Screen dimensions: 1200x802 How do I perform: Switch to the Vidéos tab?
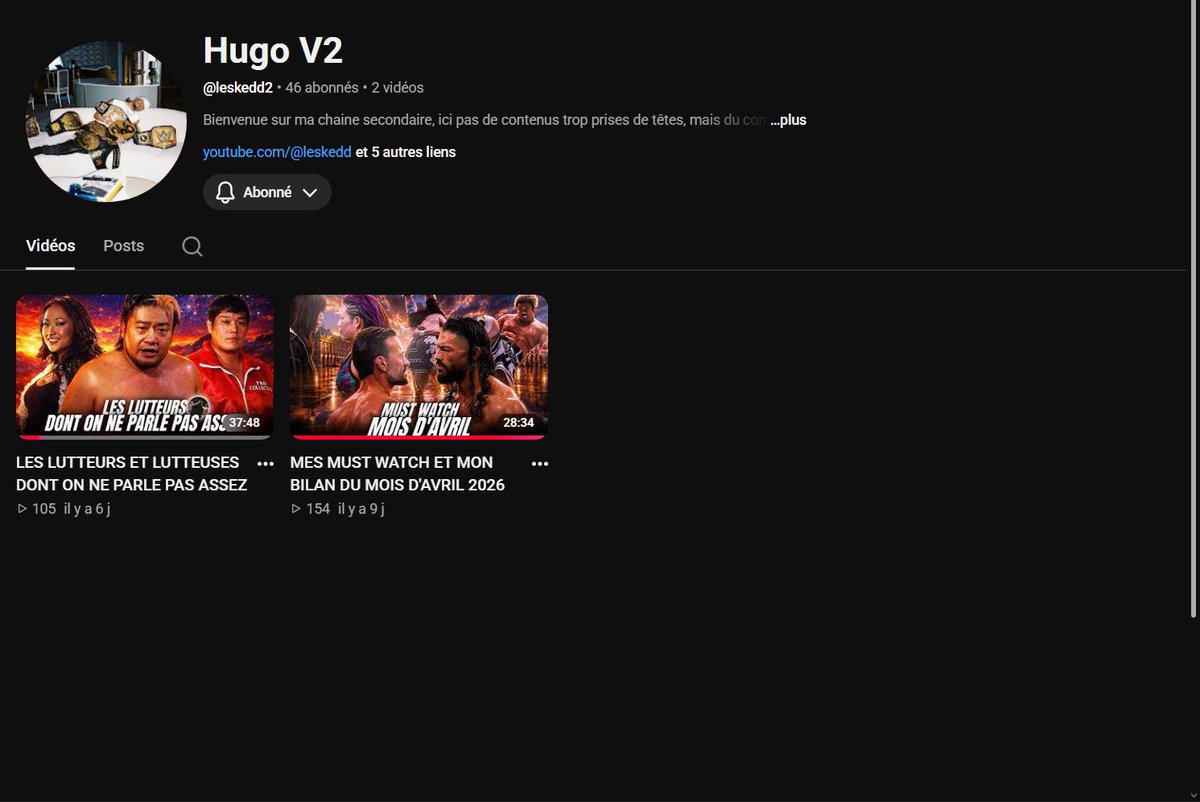pyautogui.click(x=50, y=246)
